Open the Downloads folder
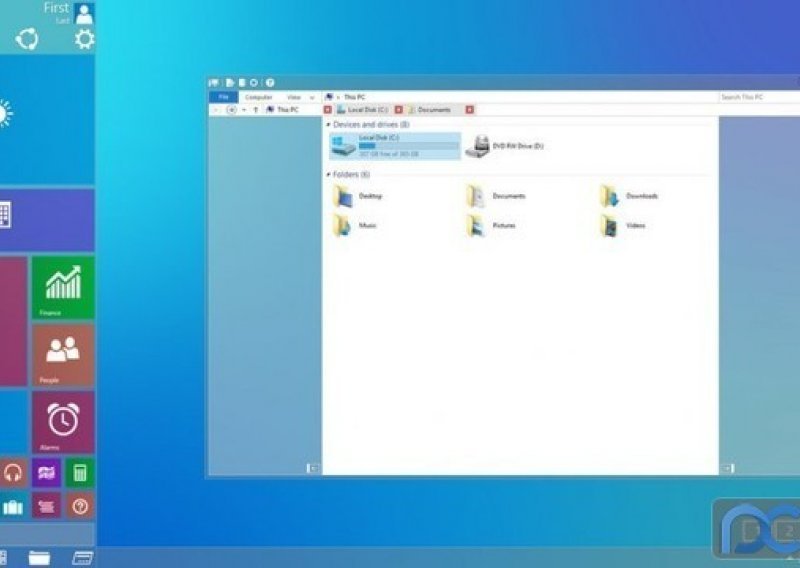The height and width of the screenshot is (568, 800). click(629, 196)
